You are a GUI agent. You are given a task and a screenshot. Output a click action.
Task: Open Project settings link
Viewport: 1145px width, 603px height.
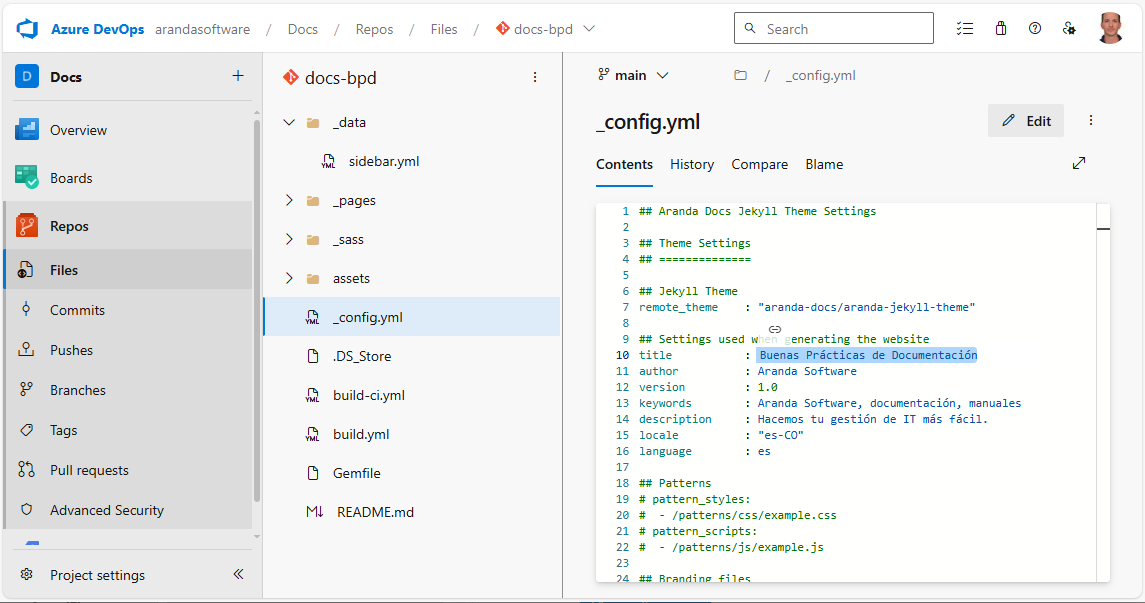pos(97,575)
